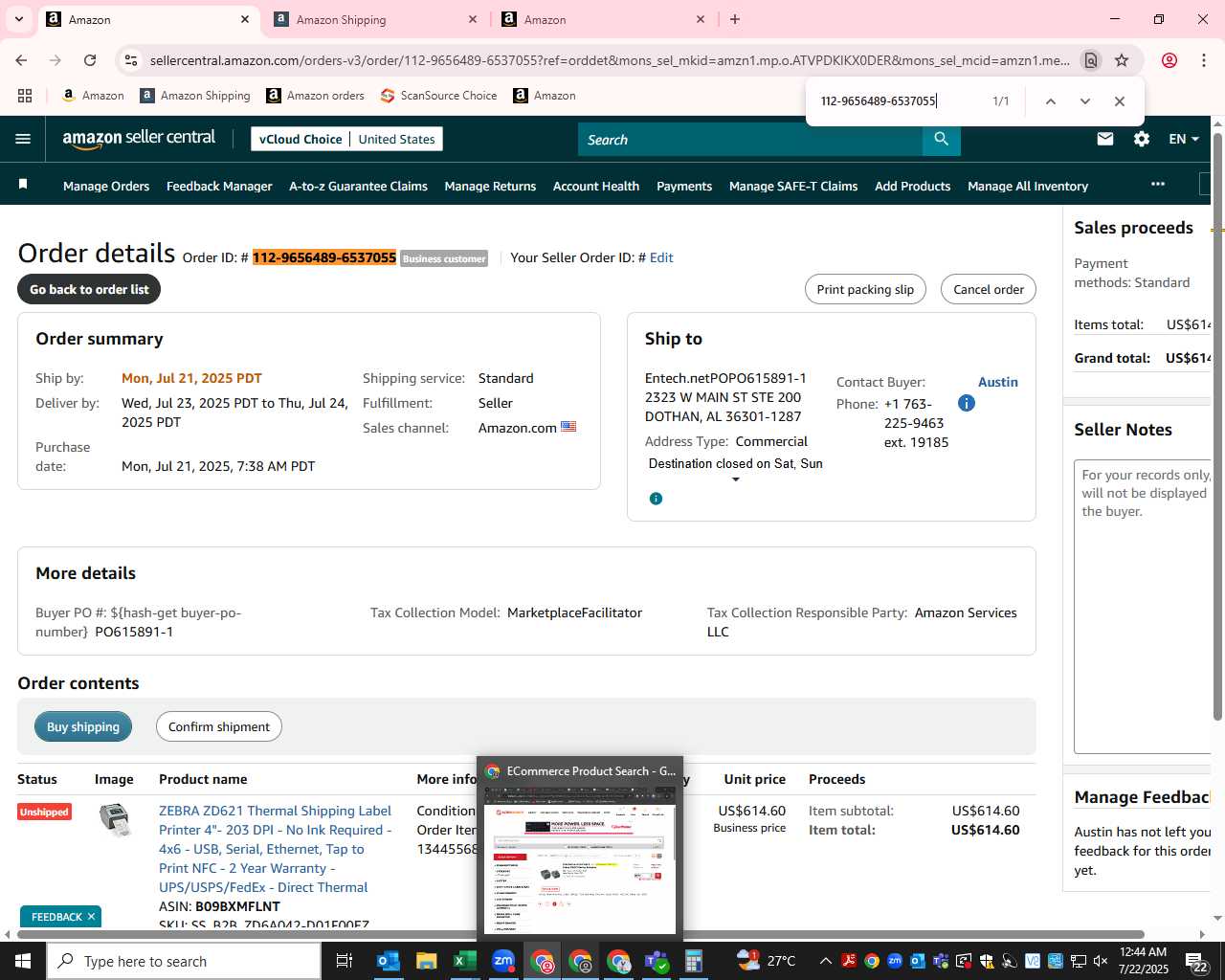Open the three-dots more menu in navigation bar
Screen dimensions: 1225x980
(1158, 184)
